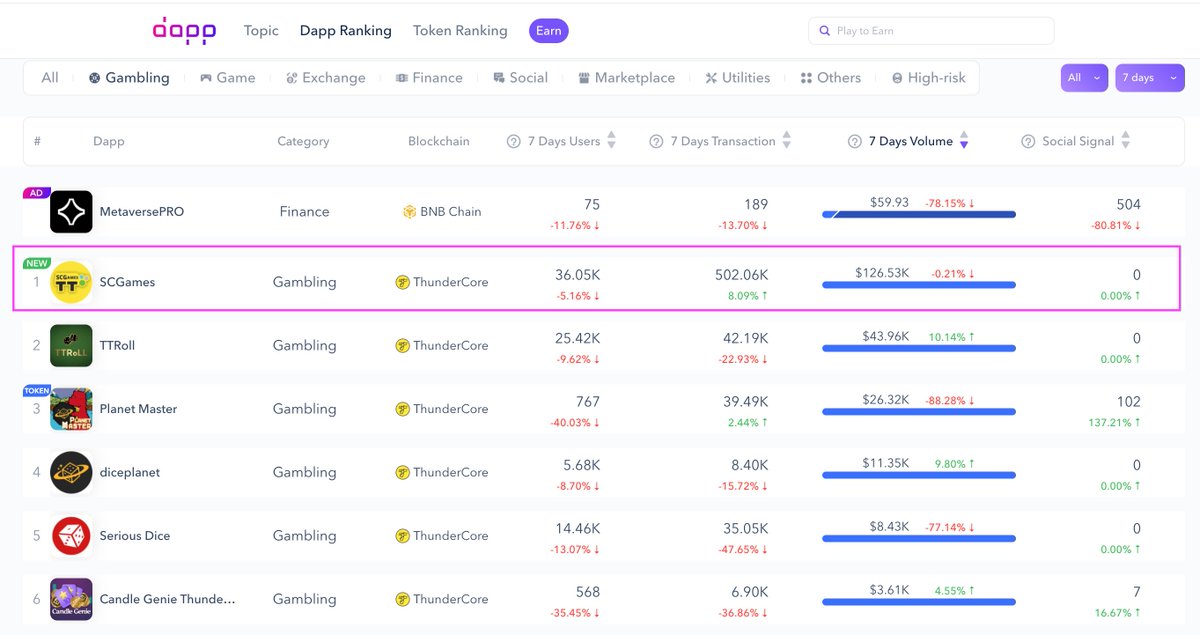This screenshot has height=635, width=1200.
Task: Click the dapp logo
Action: 184,31
